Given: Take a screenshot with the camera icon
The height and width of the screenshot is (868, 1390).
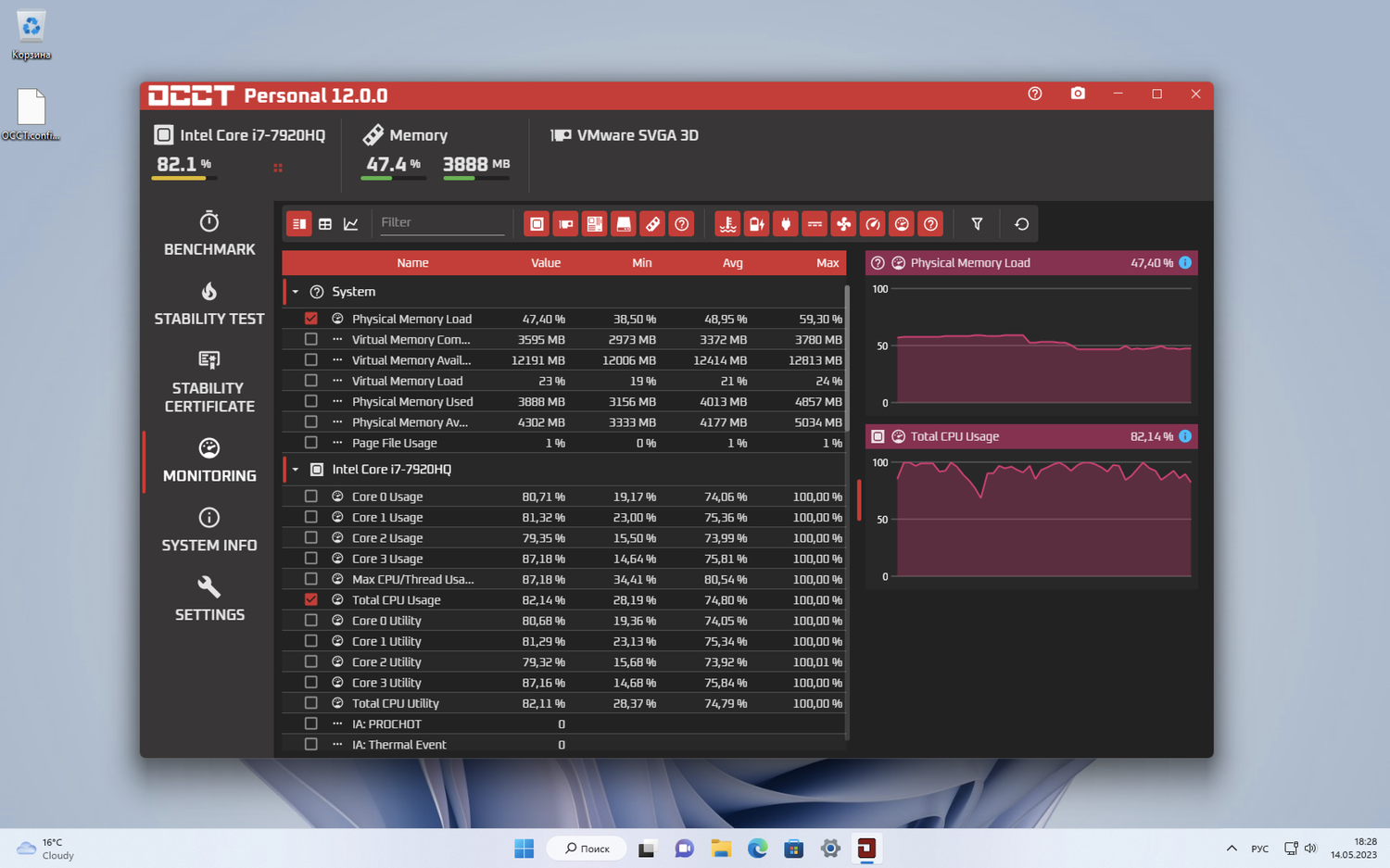Looking at the screenshot, I should [x=1078, y=94].
